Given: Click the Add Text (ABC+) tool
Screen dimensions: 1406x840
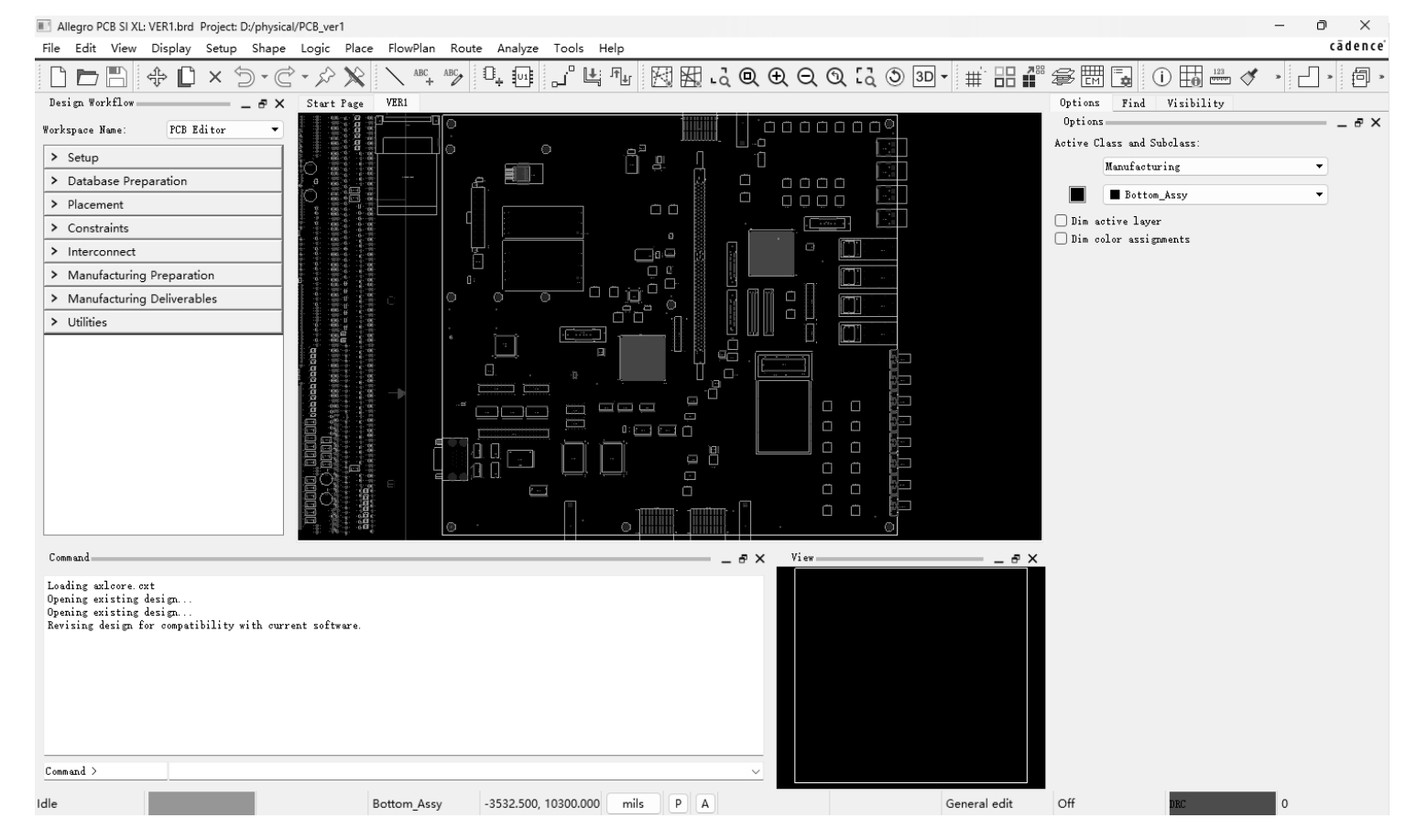Looking at the screenshot, I should [422, 78].
